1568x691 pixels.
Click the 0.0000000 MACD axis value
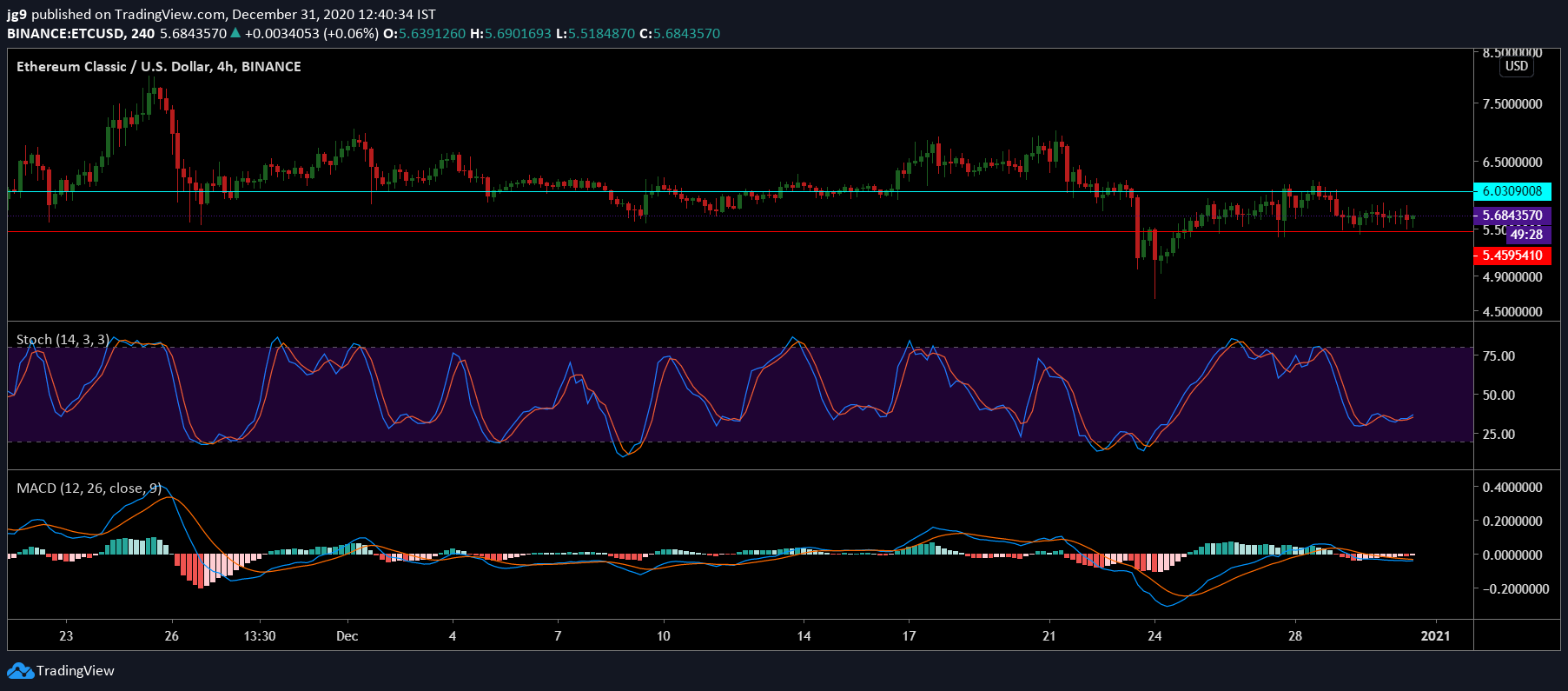click(1512, 555)
